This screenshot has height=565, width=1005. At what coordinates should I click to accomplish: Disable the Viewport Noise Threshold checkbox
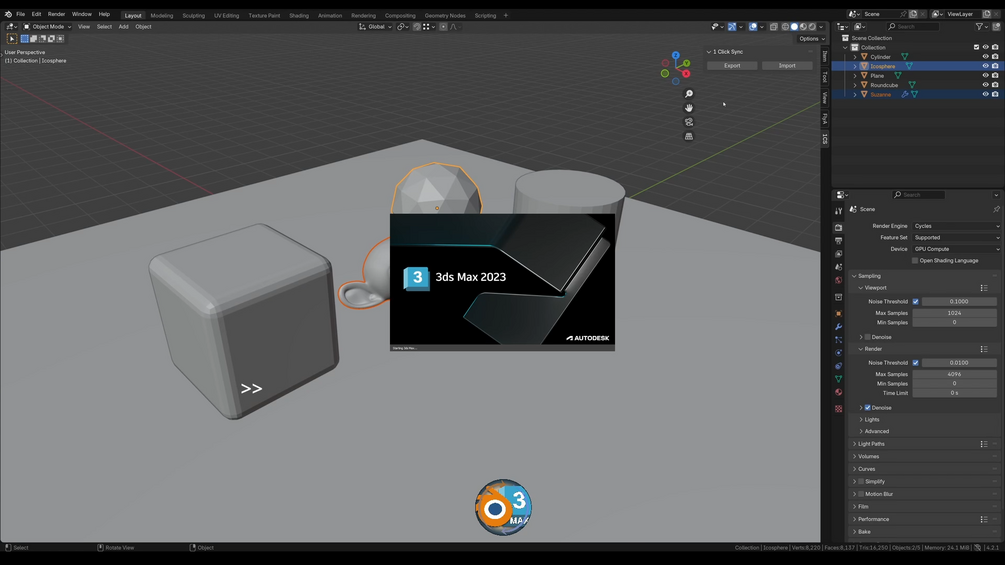915,301
